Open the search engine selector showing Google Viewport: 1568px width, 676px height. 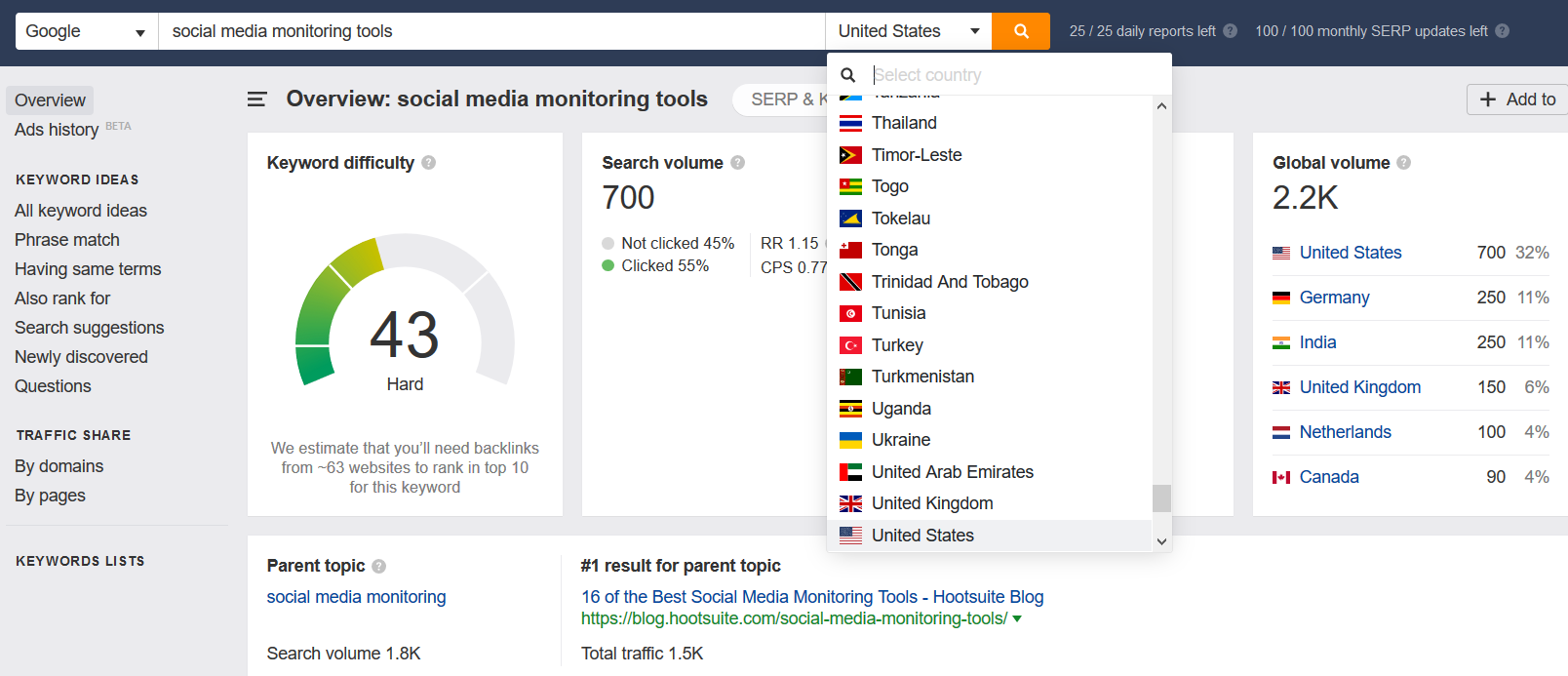[85, 30]
